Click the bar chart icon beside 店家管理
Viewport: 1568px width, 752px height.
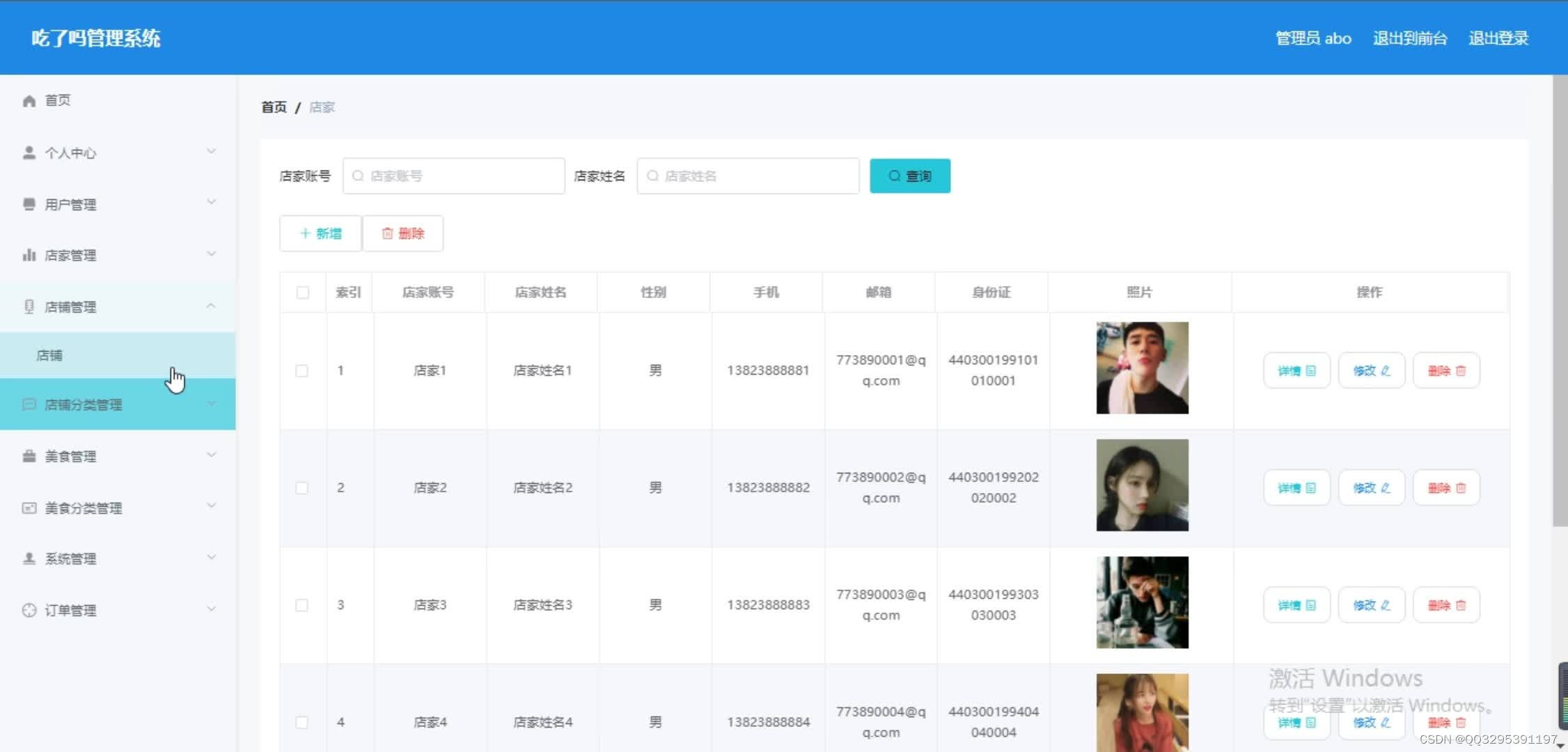coord(29,255)
